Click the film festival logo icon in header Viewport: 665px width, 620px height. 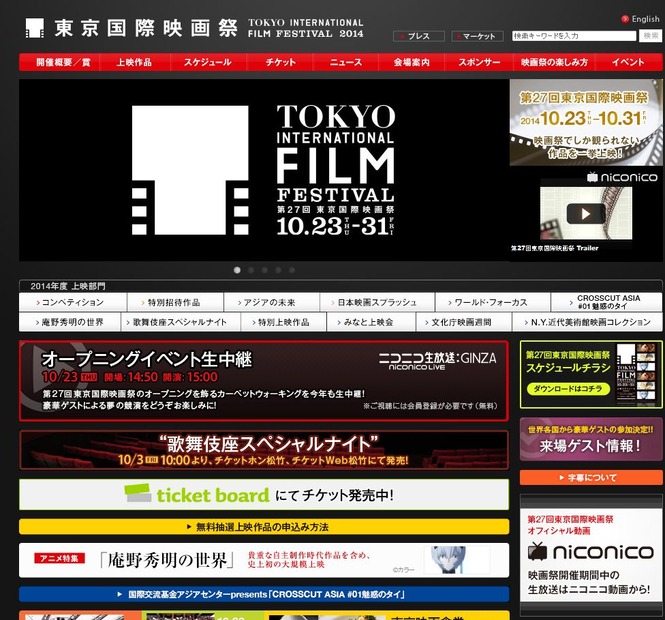click(x=35, y=28)
